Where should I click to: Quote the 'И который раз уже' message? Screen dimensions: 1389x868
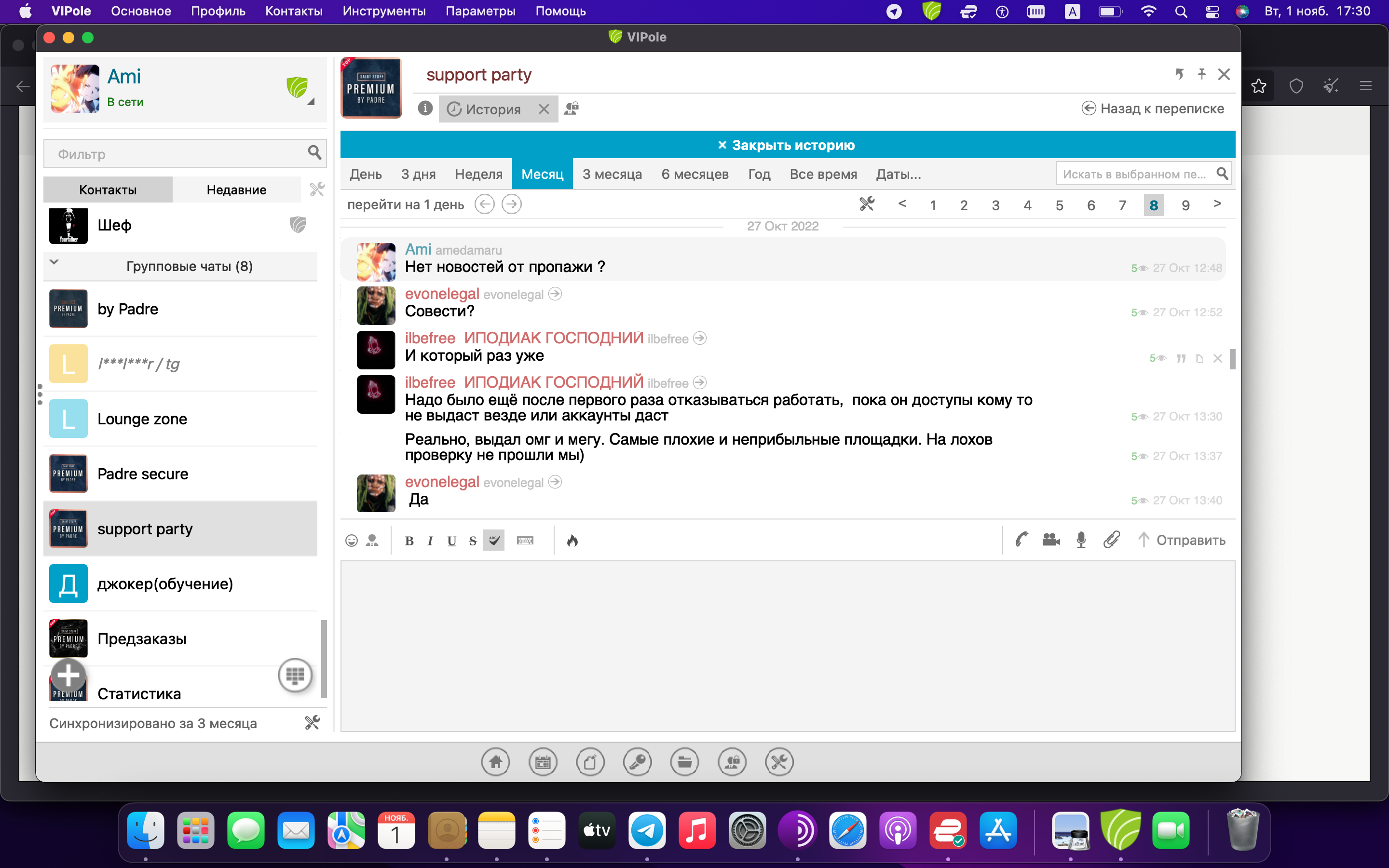[1181, 358]
